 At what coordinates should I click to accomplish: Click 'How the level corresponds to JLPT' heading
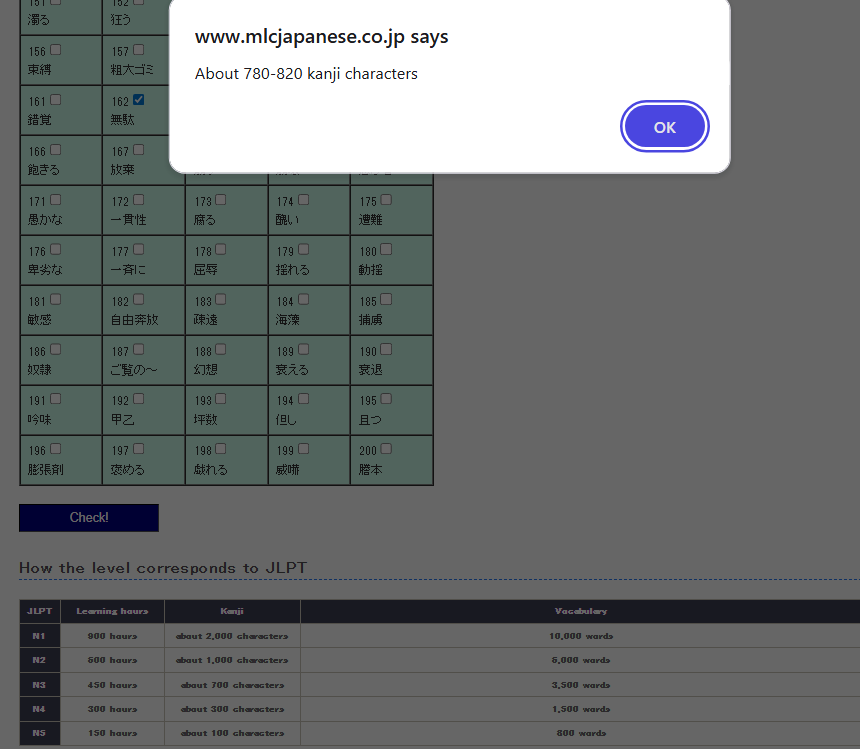(163, 568)
